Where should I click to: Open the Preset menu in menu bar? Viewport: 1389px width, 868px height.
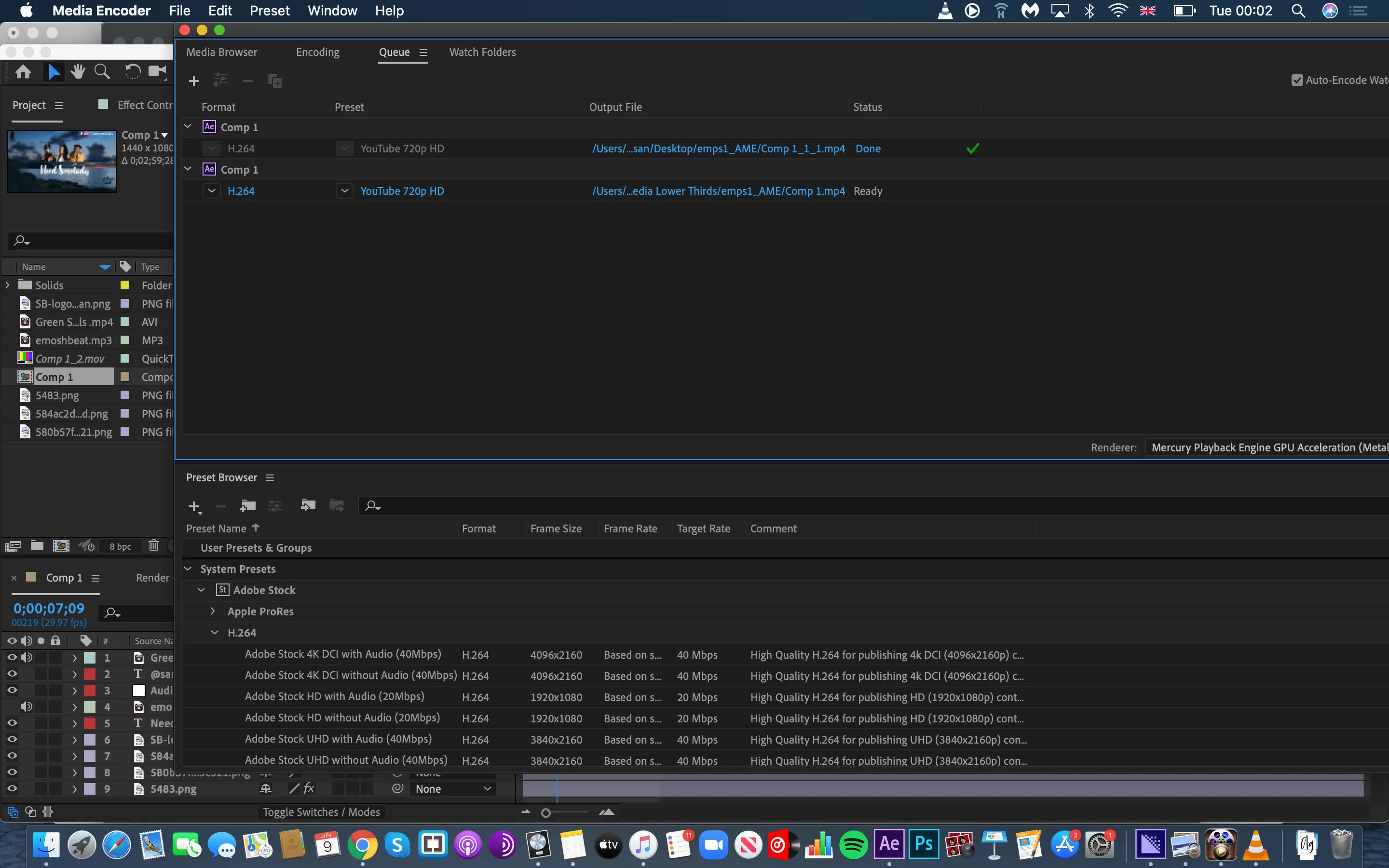click(x=269, y=10)
